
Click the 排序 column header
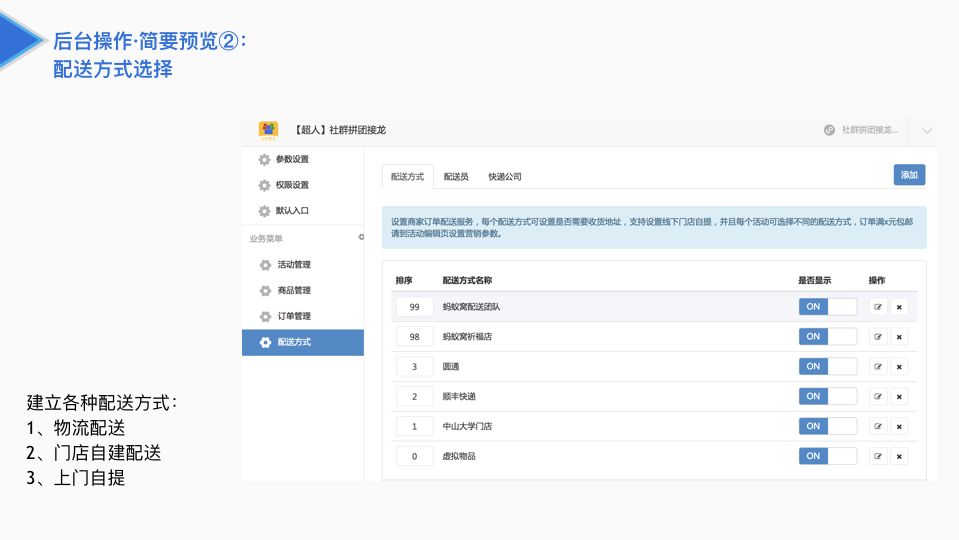(x=404, y=281)
